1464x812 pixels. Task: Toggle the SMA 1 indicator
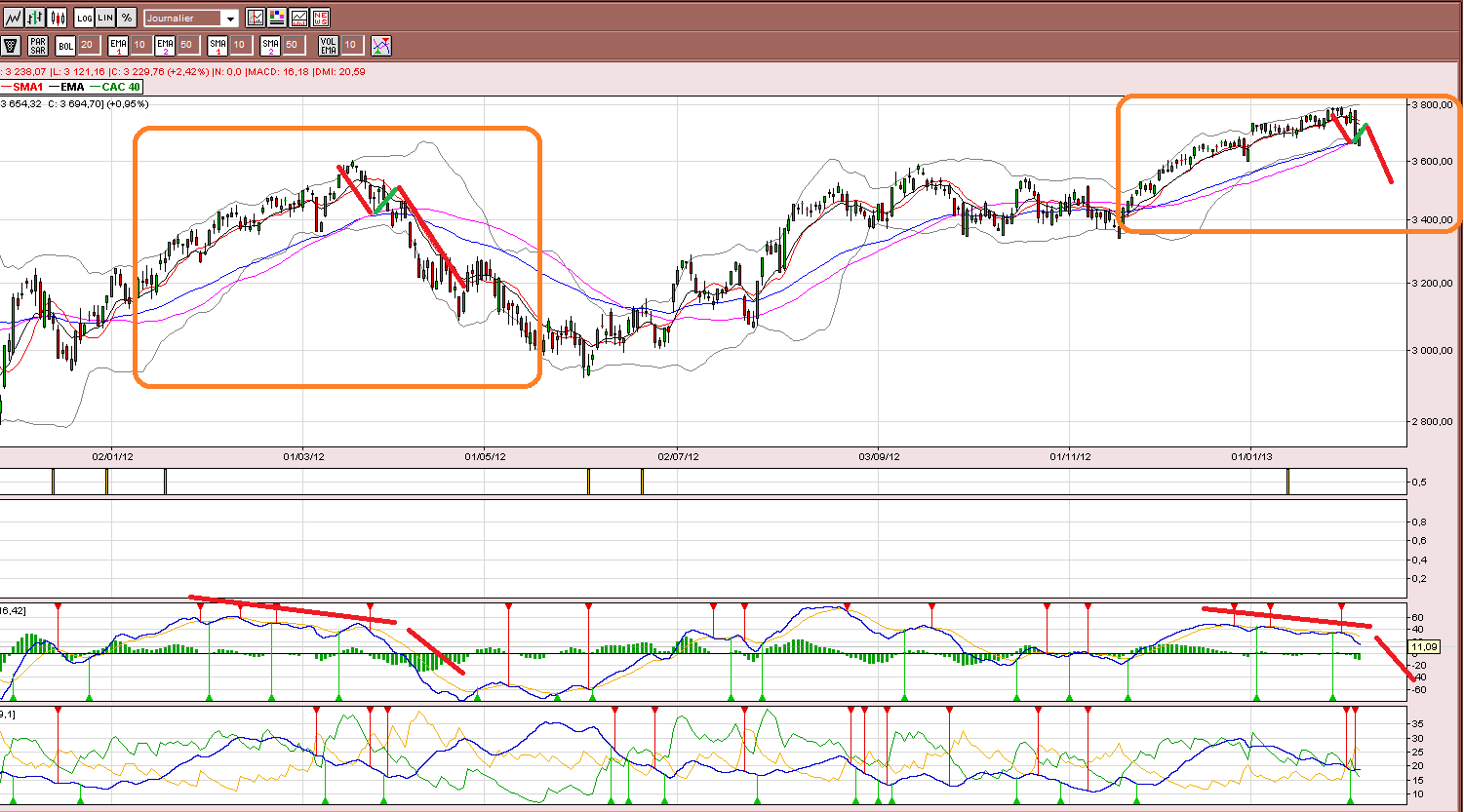point(218,45)
